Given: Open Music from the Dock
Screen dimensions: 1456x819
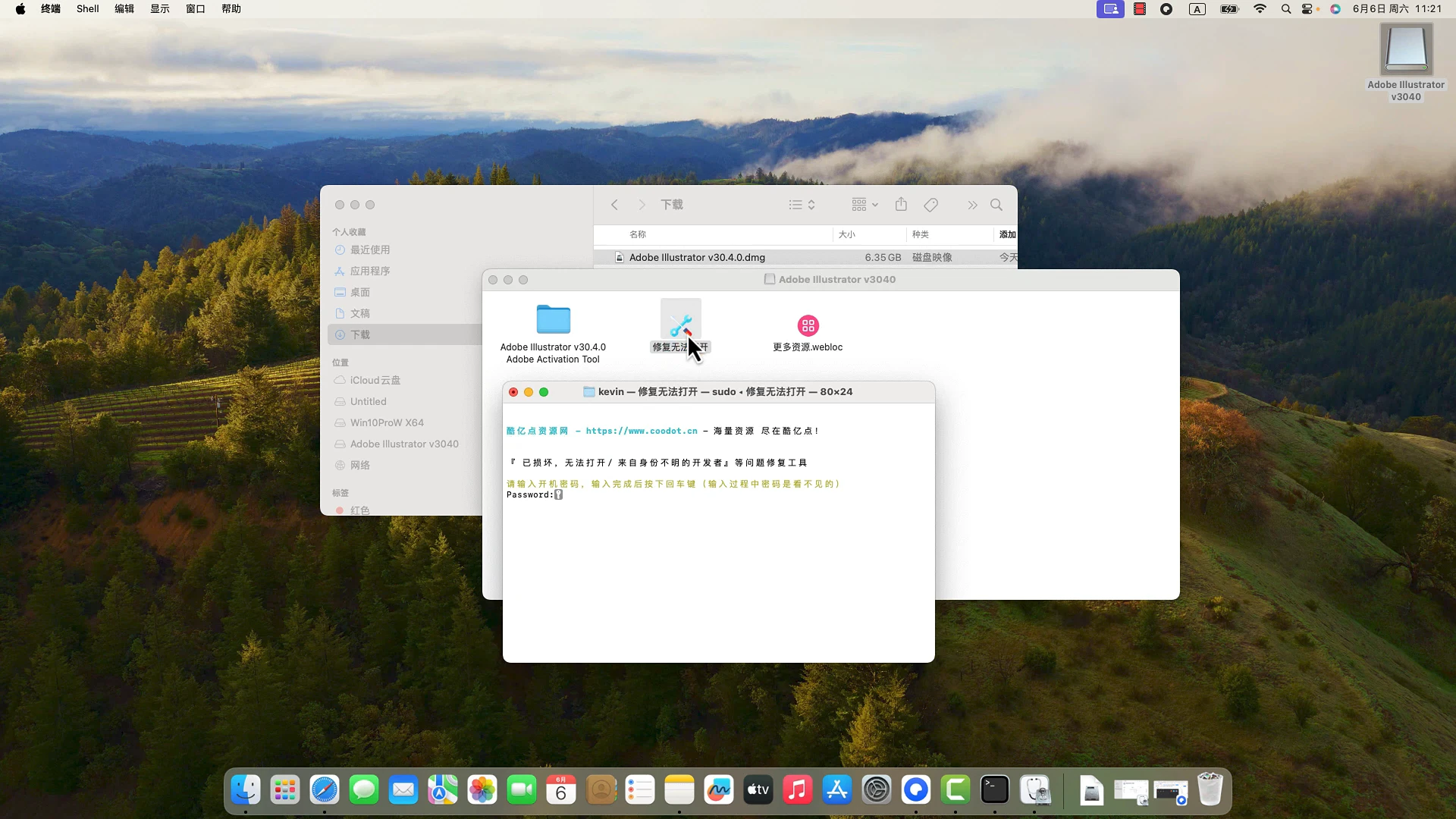Looking at the screenshot, I should 798,790.
